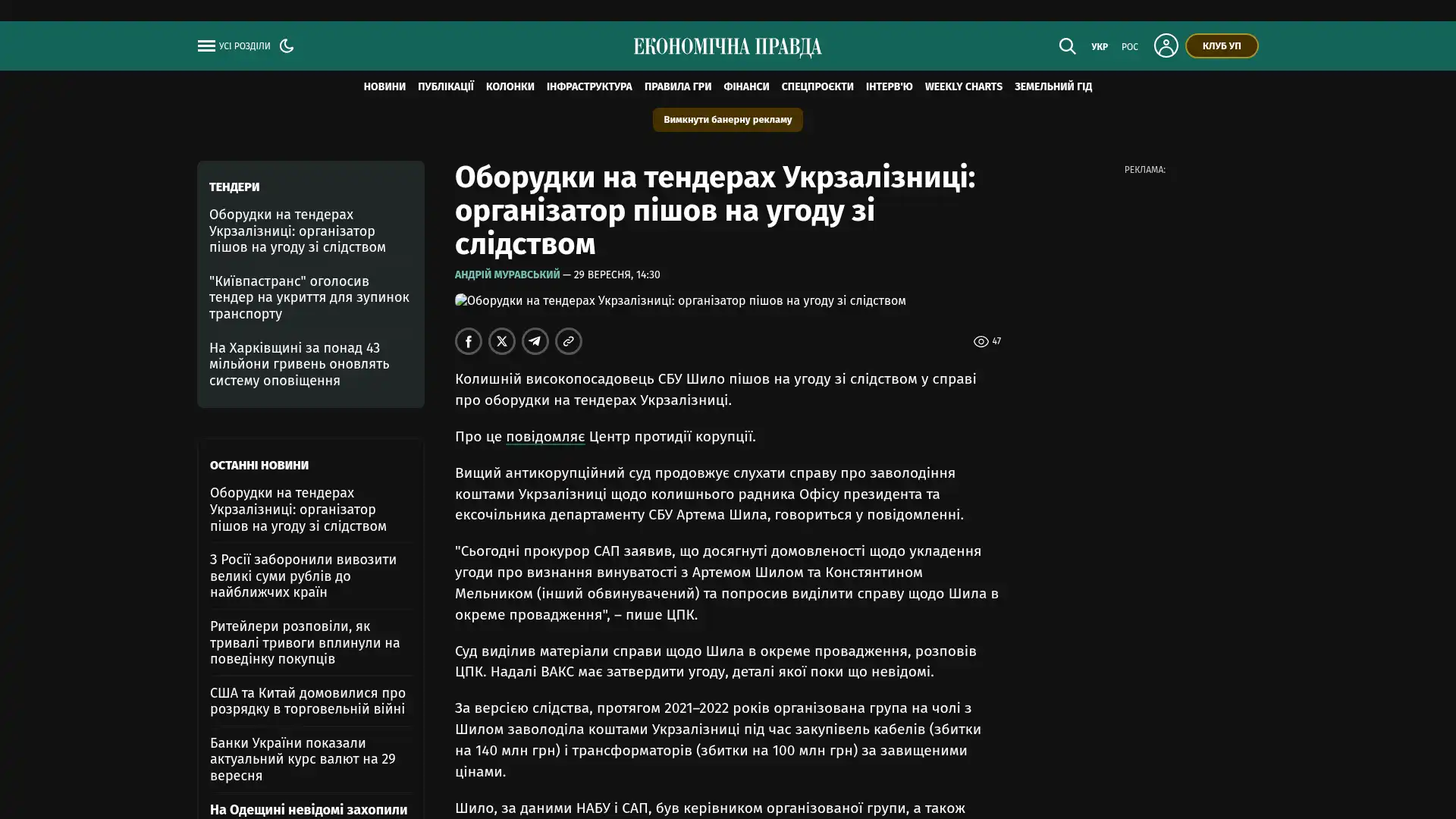The image size is (1456, 819).
Task: Open news about Russia banning ruble export
Action: coord(303,576)
